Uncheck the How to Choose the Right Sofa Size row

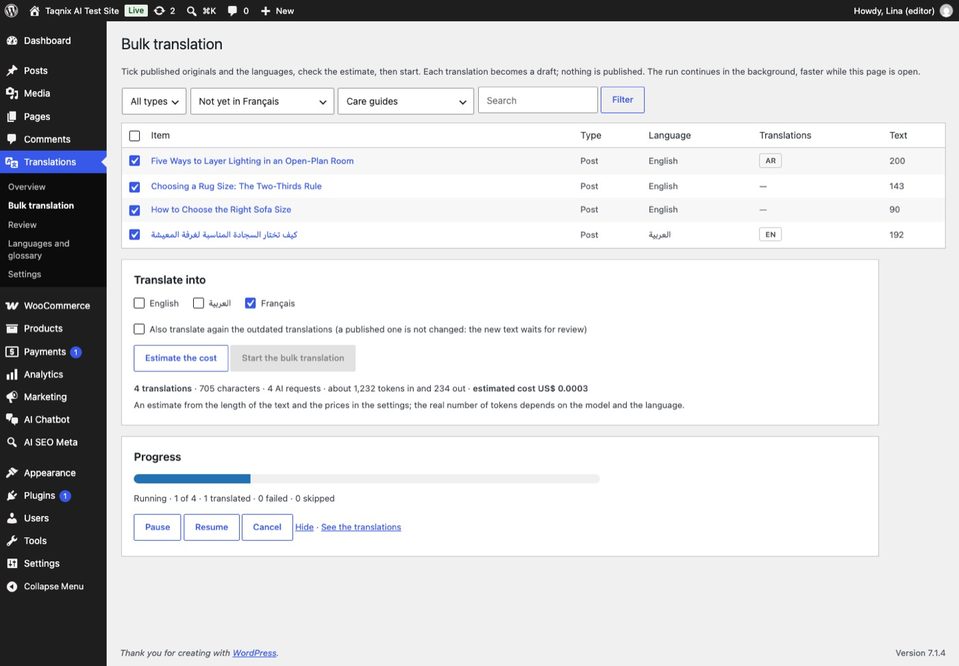135,210
